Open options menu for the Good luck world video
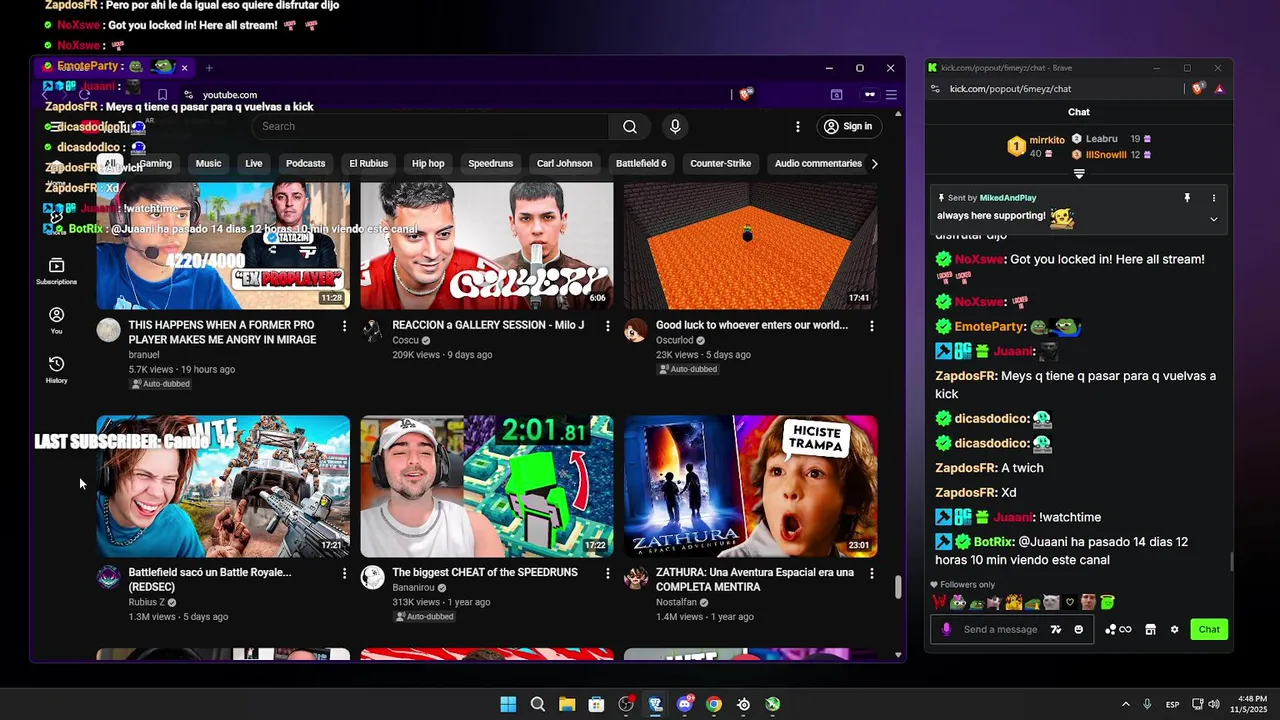1280x720 pixels. (871, 326)
